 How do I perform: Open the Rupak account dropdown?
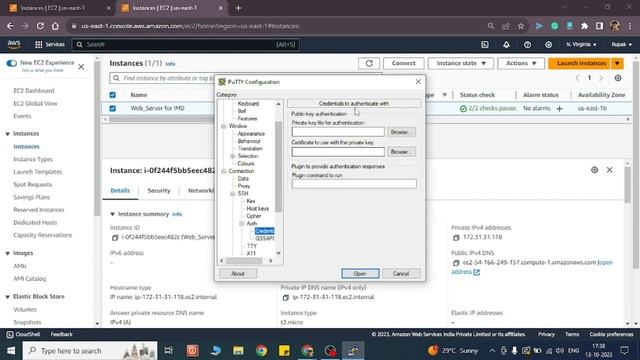621,44
